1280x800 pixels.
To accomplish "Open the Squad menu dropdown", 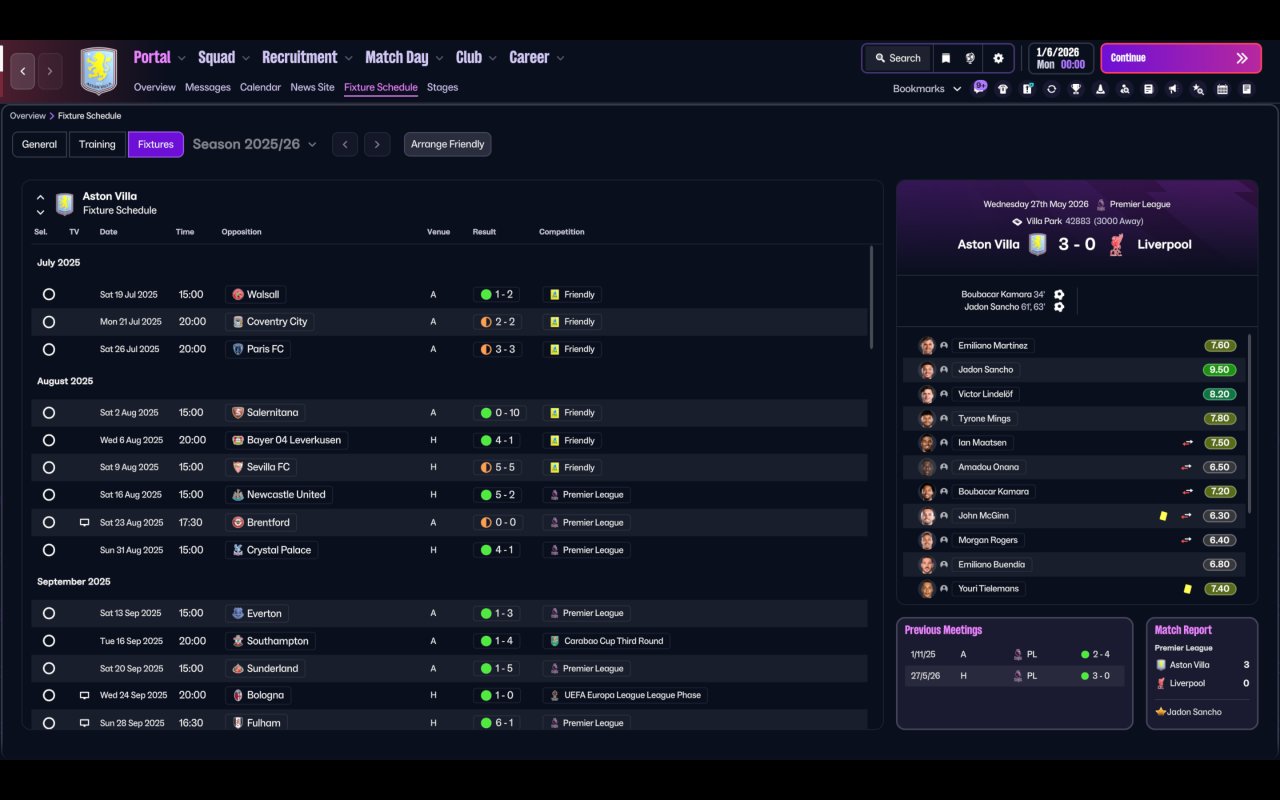I will click(x=225, y=58).
